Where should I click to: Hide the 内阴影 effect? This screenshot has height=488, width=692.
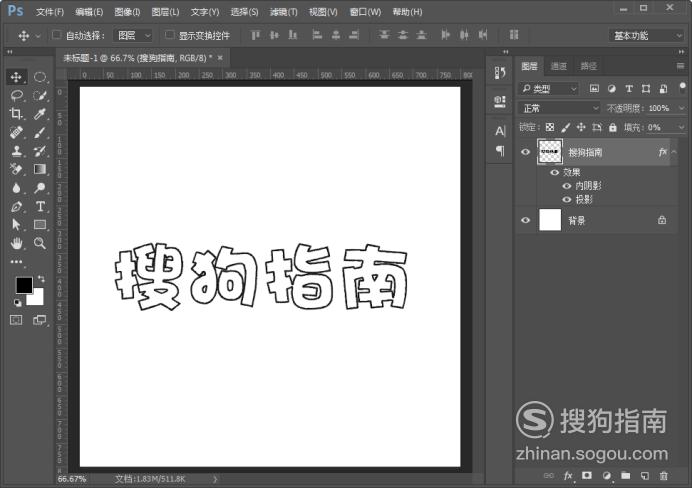click(567, 186)
